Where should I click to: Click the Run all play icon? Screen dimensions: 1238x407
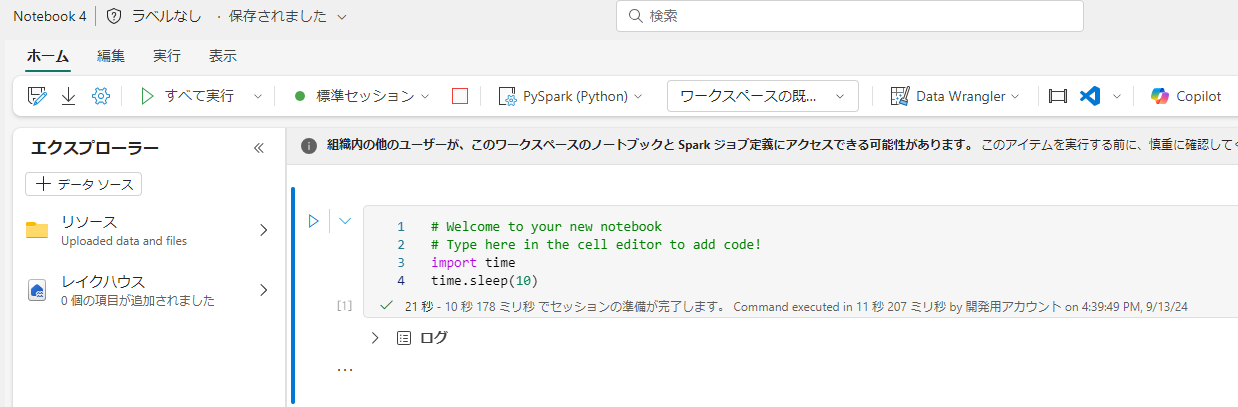point(148,96)
